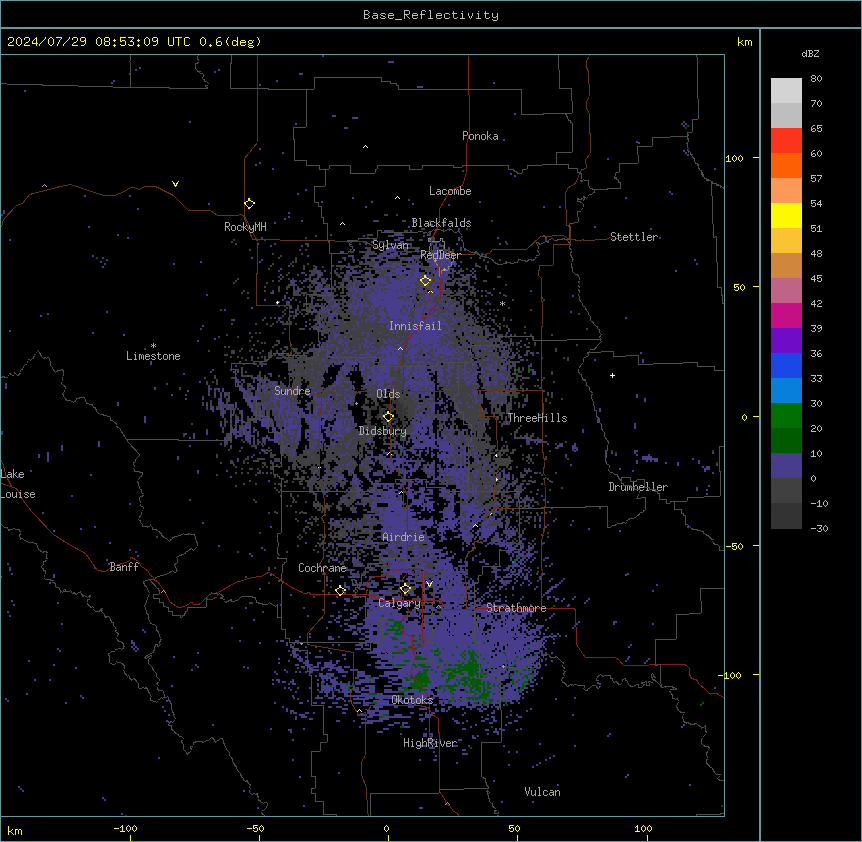Click the asterisk marker east of Innisfail
This screenshot has width=862, height=842.
[502, 304]
